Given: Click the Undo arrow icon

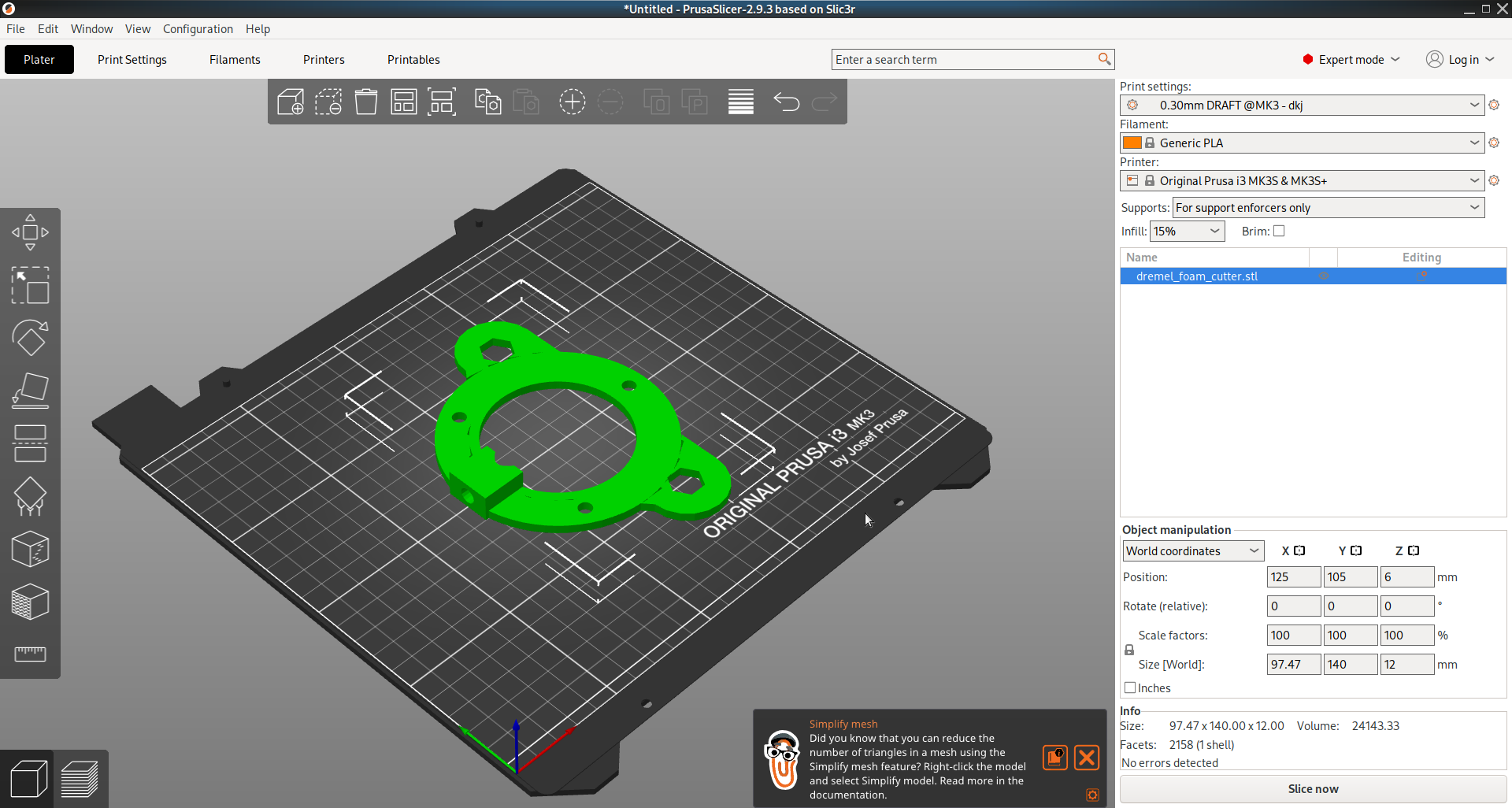Looking at the screenshot, I should (786, 102).
